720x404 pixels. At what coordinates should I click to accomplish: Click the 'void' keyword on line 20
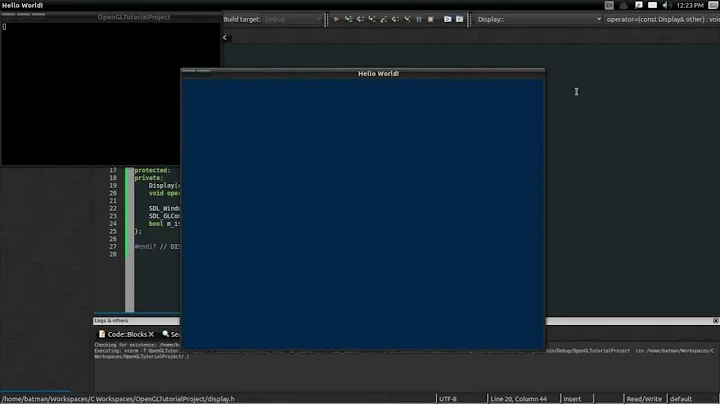tap(156, 193)
